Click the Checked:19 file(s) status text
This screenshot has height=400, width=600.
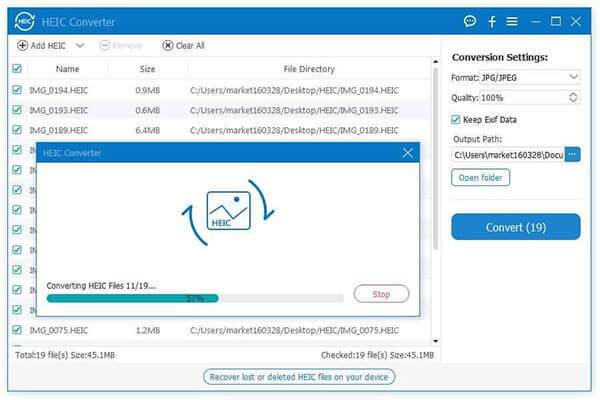click(377, 355)
